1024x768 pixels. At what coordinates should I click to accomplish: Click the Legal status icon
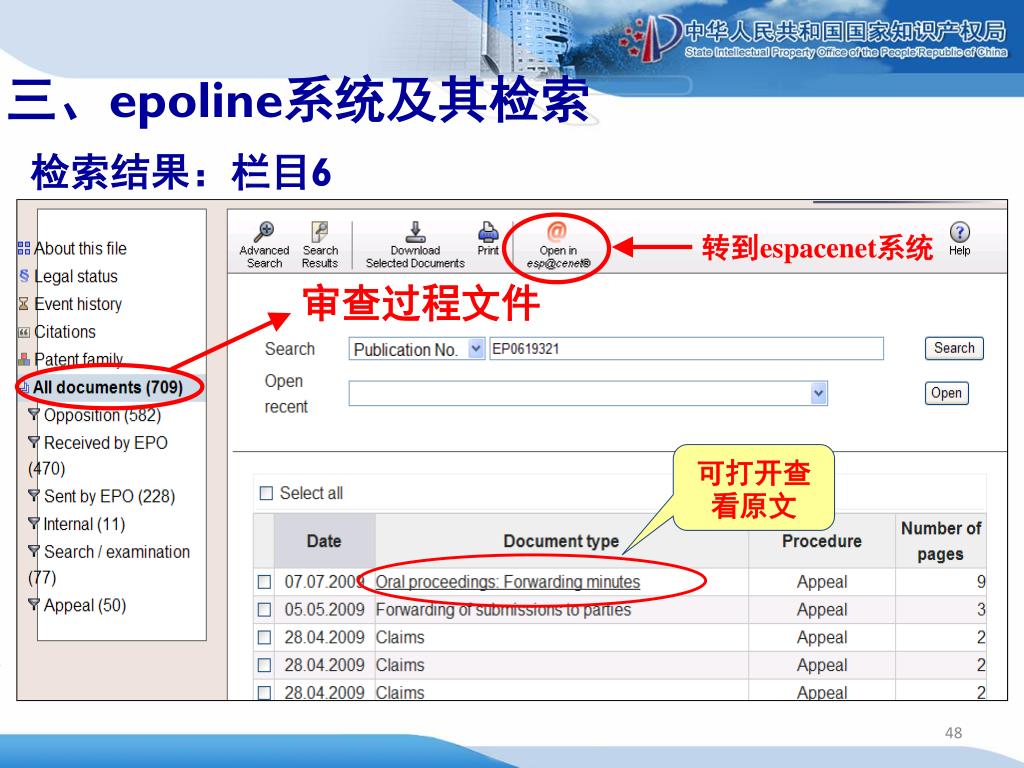tap(24, 276)
